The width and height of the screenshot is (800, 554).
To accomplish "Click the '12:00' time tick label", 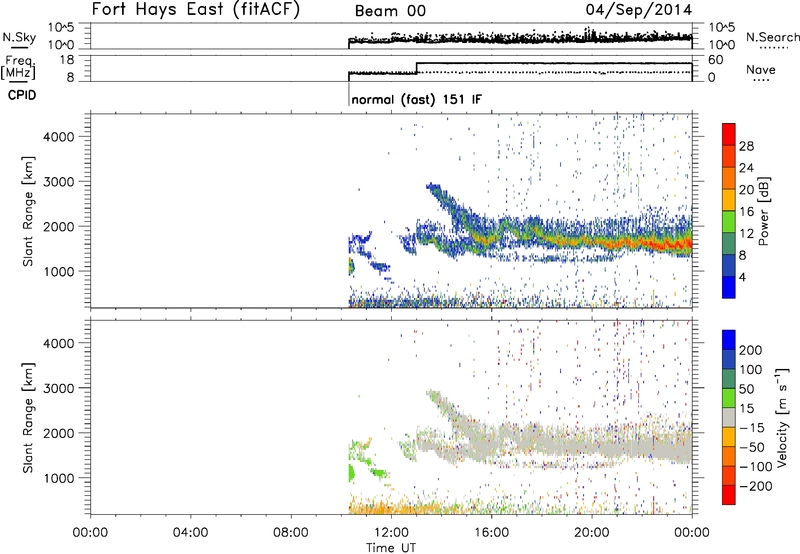I will [391, 533].
